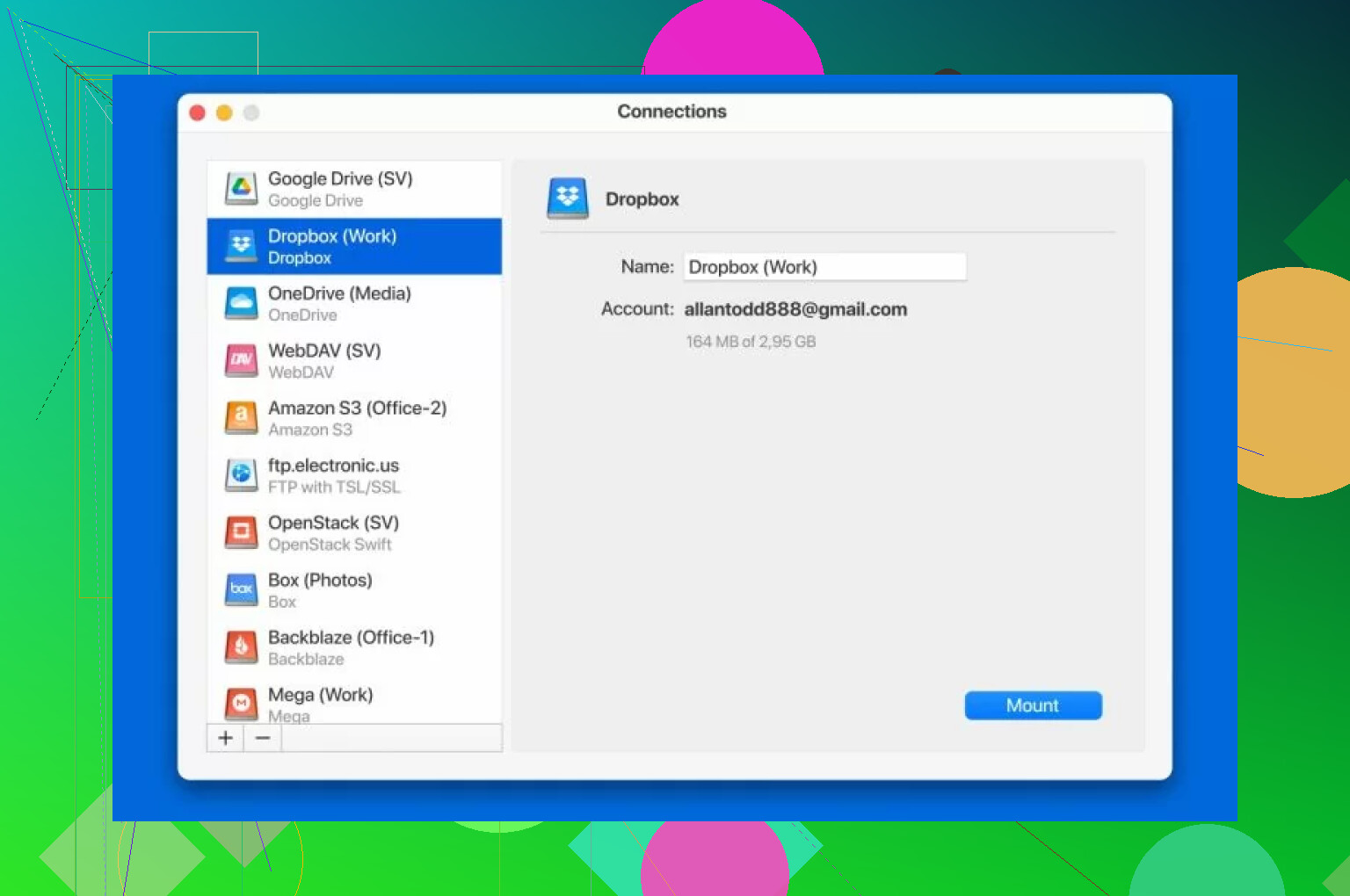
Task: Minimize the Connections window with yellow button
Action: 224,112
